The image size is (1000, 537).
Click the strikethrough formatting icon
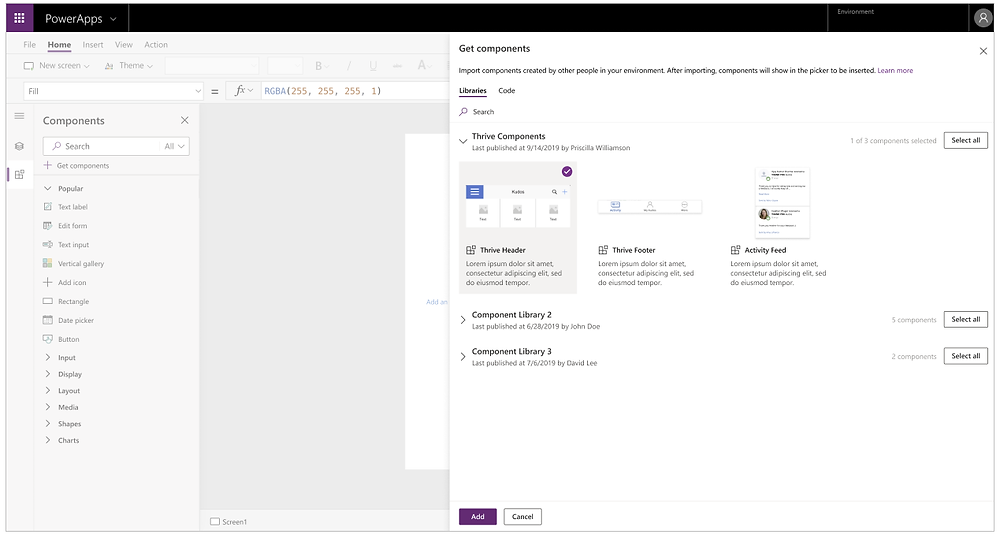click(x=397, y=66)
